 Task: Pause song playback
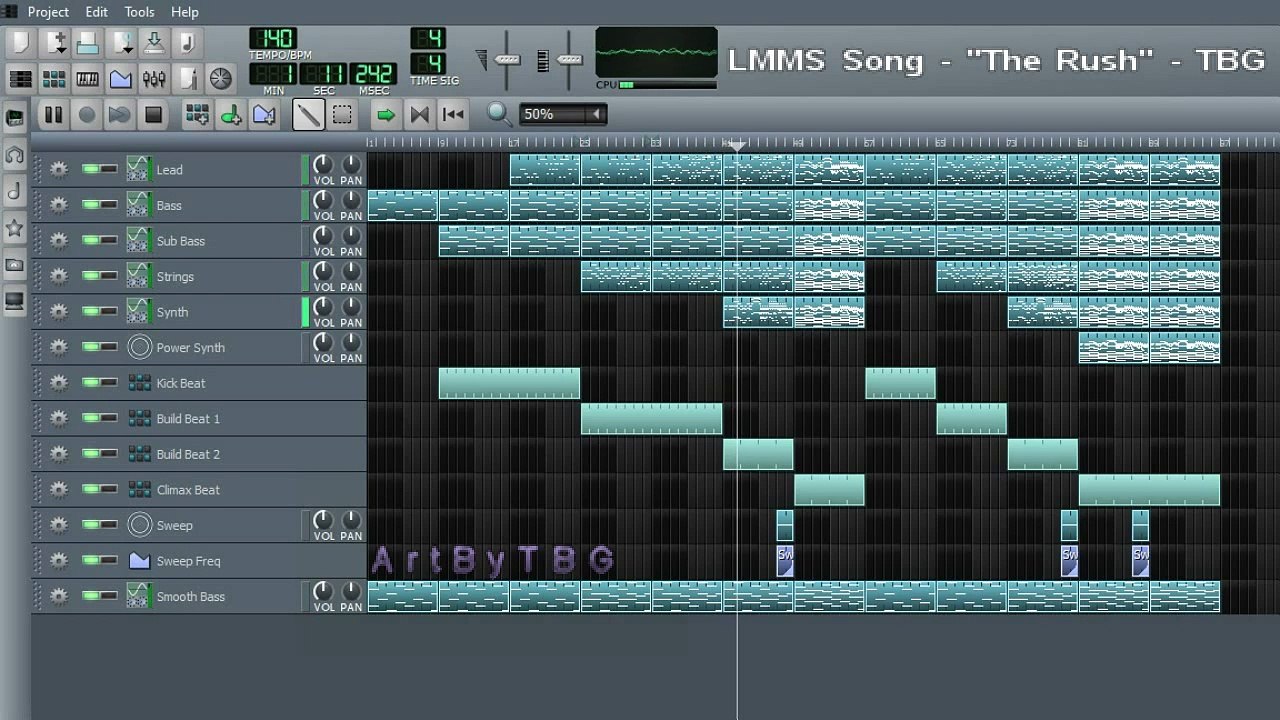(53, 115)
